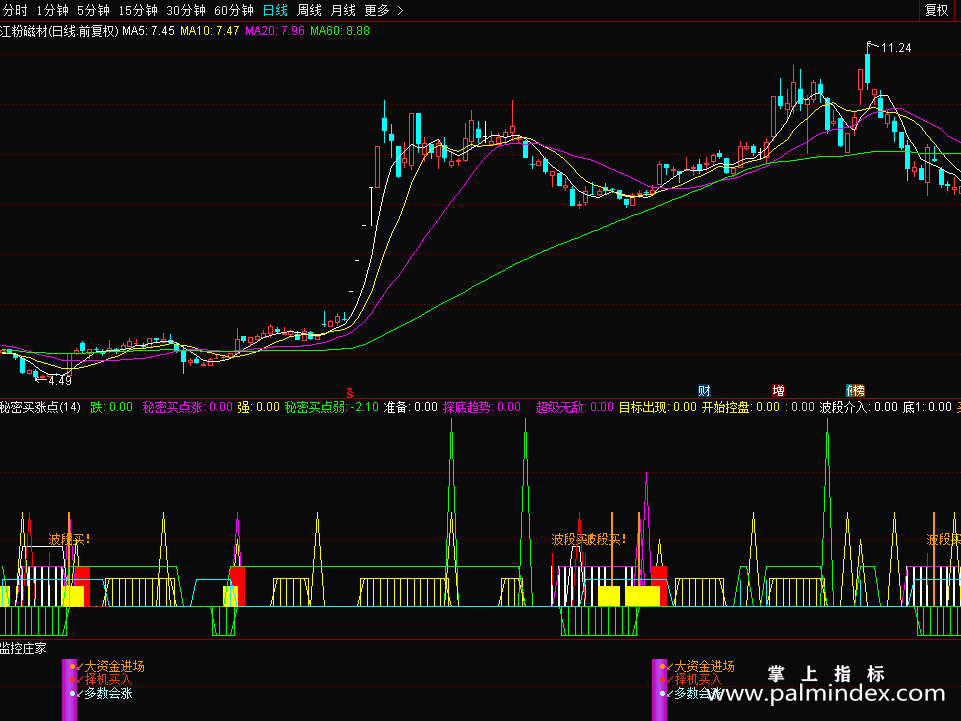
Task: Choose the 60分钟 period tab
Action: (x=234, y=10)
